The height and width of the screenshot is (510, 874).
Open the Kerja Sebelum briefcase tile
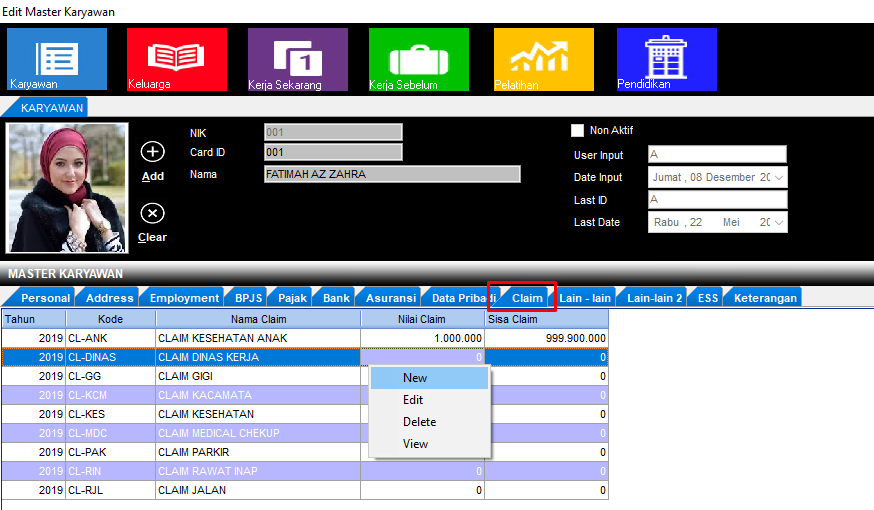[418, 59]
